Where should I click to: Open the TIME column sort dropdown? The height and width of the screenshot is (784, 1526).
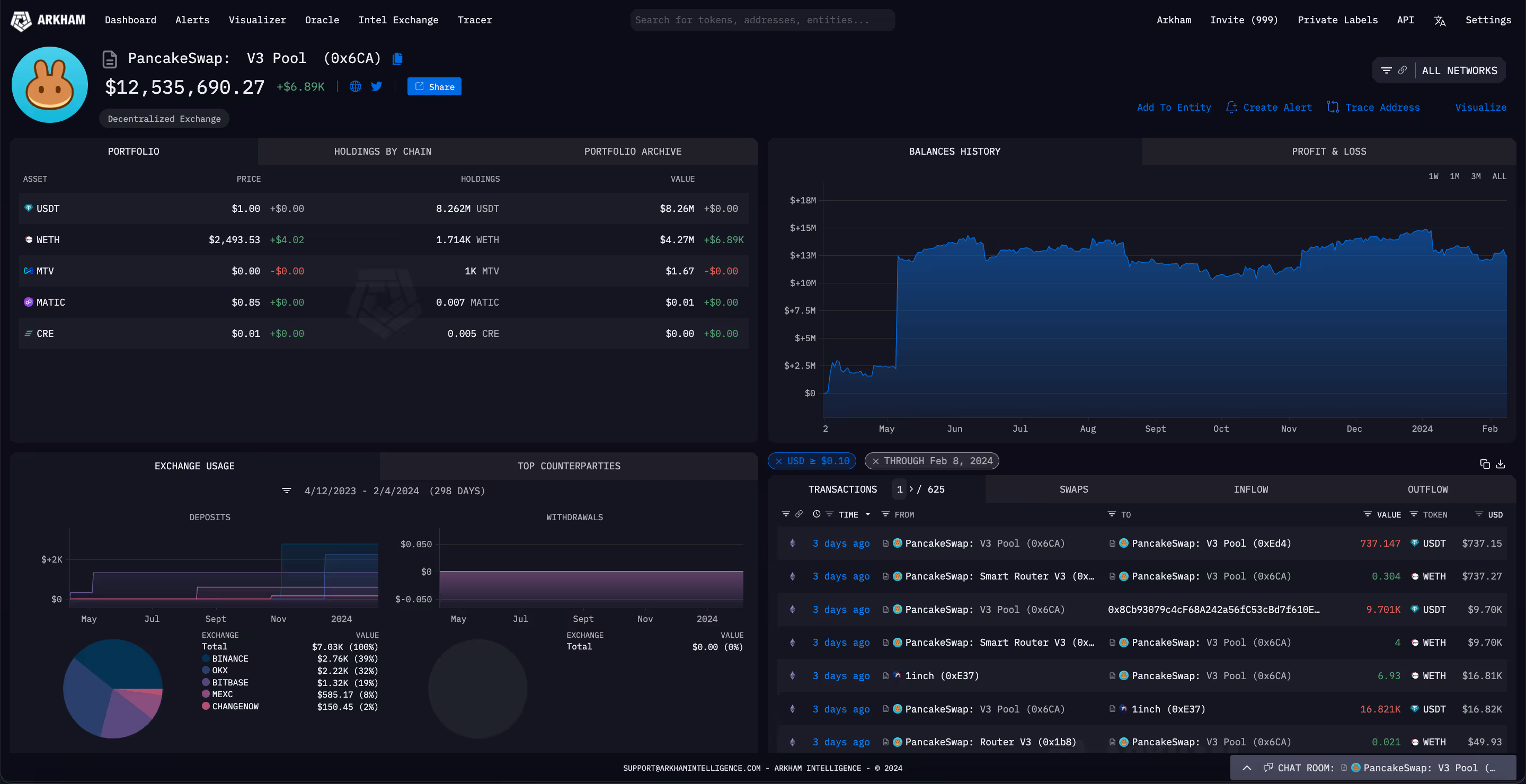click(868, 514)
